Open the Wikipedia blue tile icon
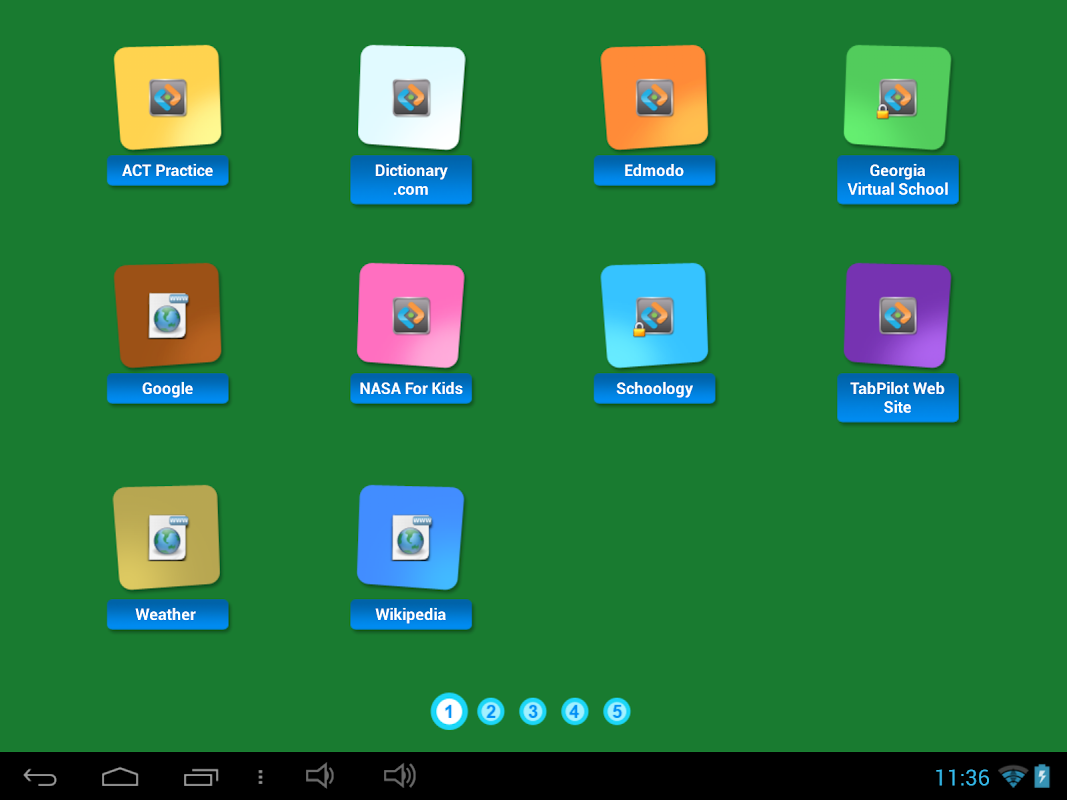Screen dimensions: 1067x800 tap(411, 537)
